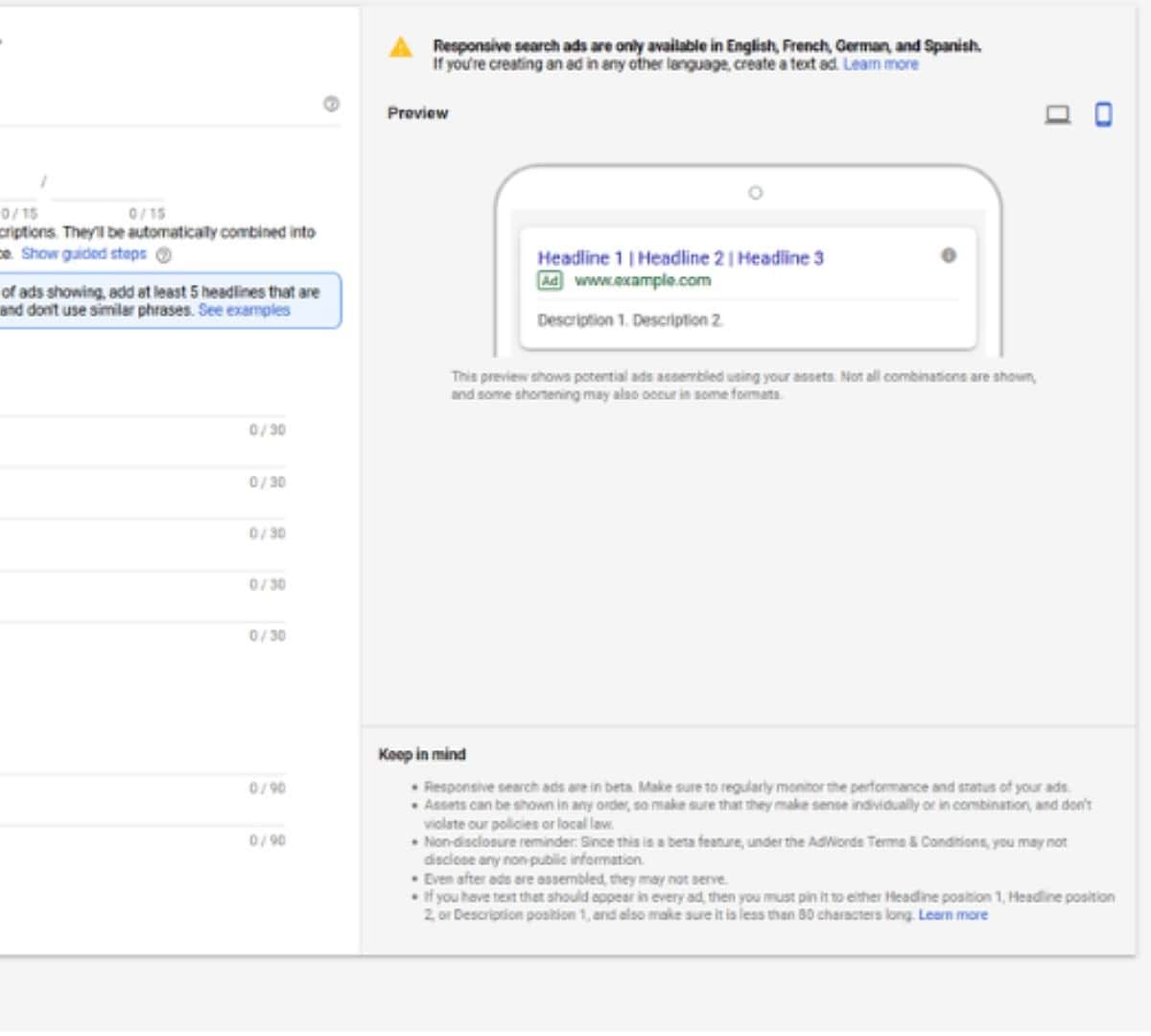Click the info icon in the ad preview
The image size is (1151, 1036).
point(948,256)
